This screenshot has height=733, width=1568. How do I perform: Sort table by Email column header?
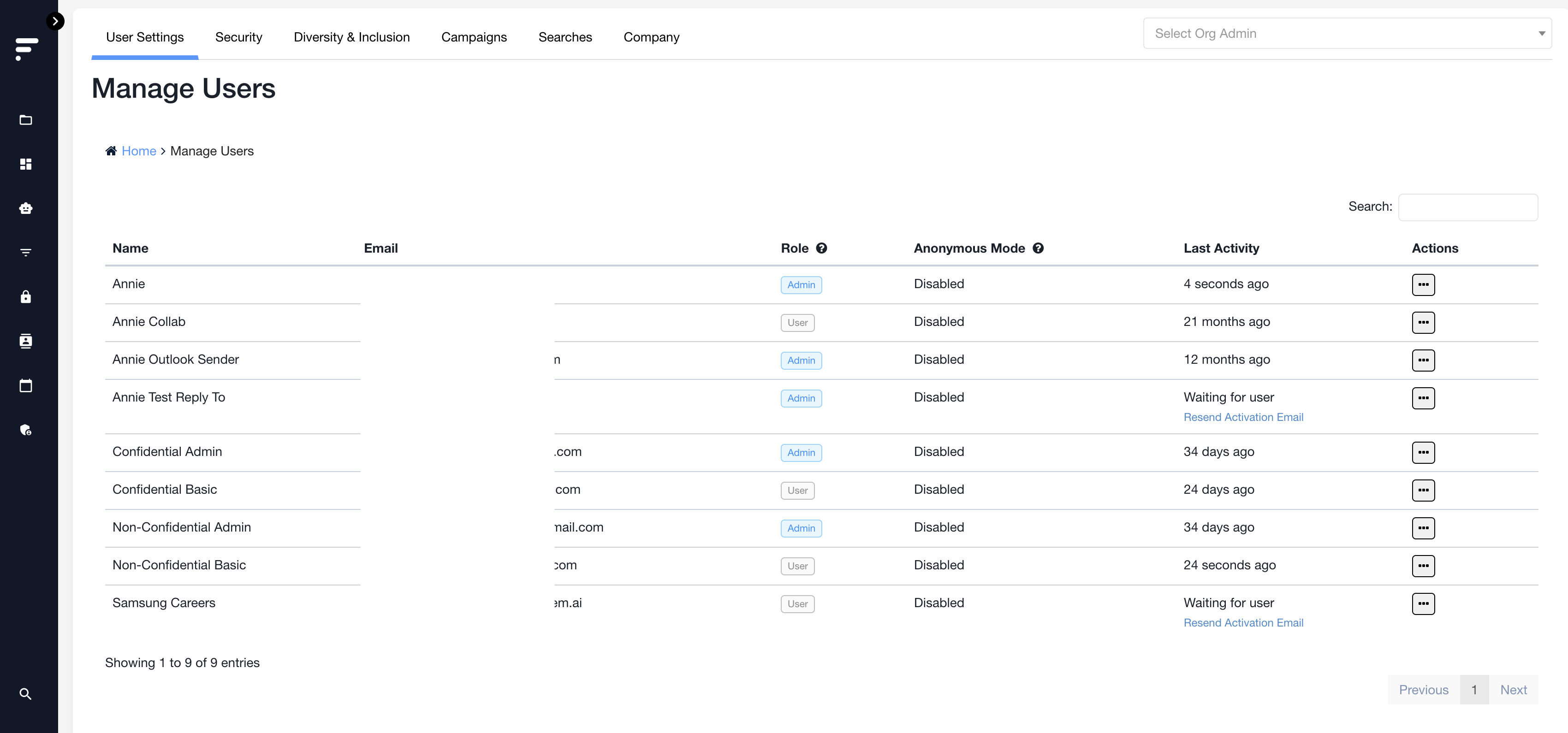[380, 248]
